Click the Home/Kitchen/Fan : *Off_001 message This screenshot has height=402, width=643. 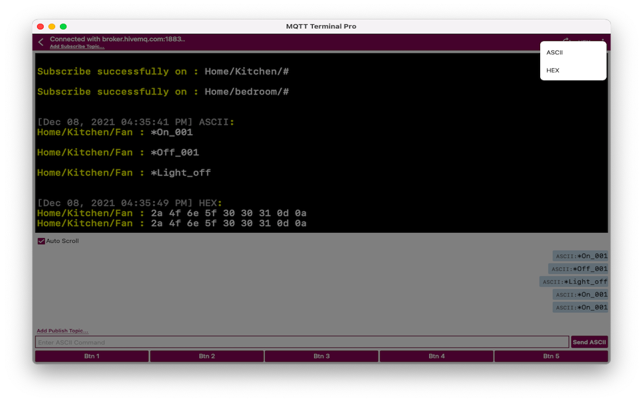pyautogui.click(x=118, y=152)
